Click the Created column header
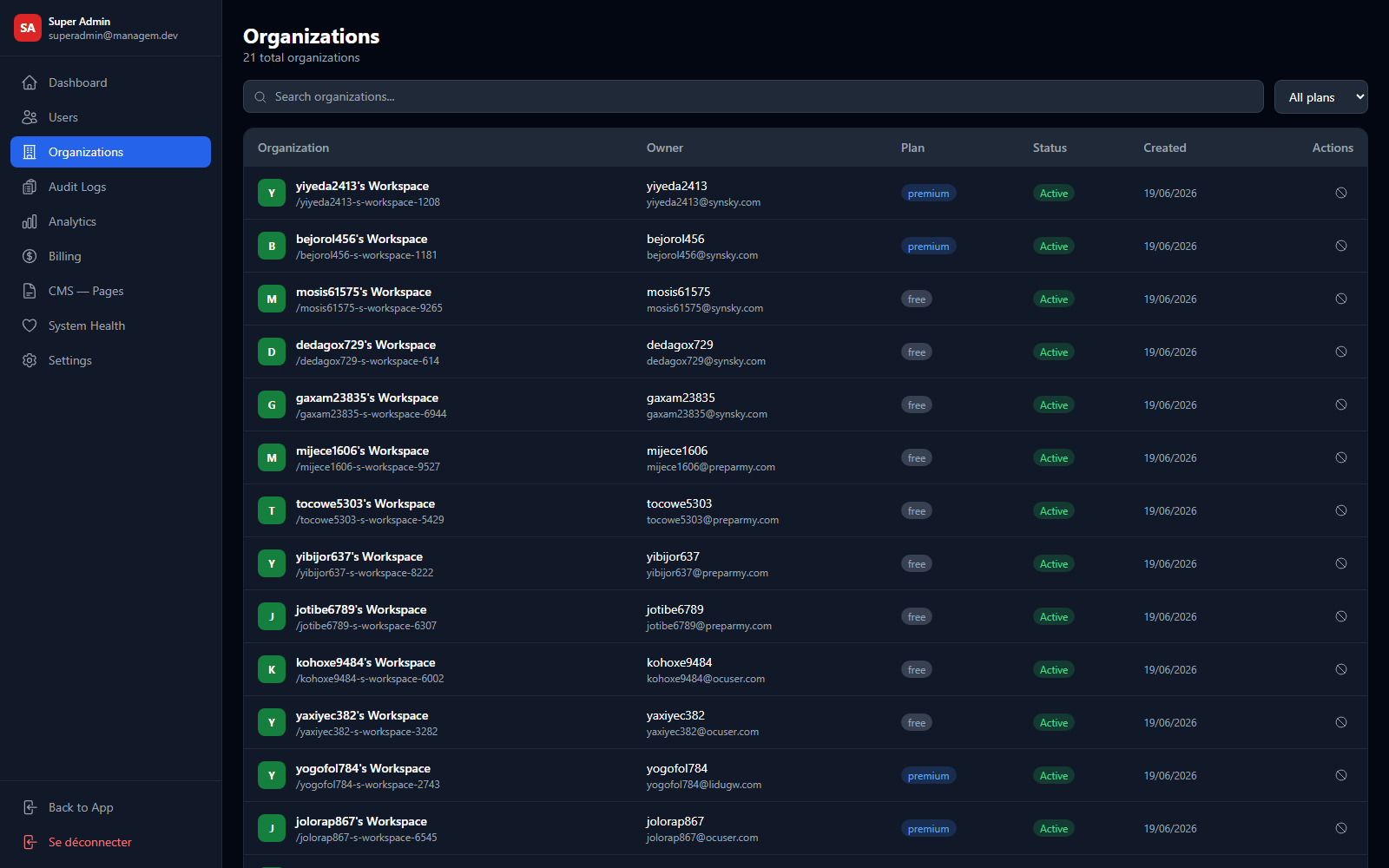The height and width of the screenshot is (868, 1389). tap(1164, 148)
